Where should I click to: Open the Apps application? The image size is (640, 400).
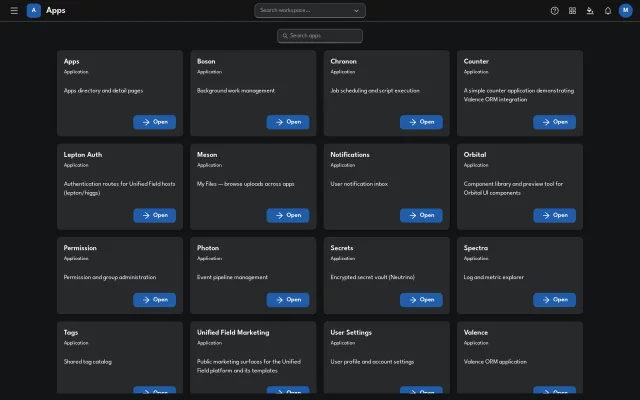[x=154, y=122]
